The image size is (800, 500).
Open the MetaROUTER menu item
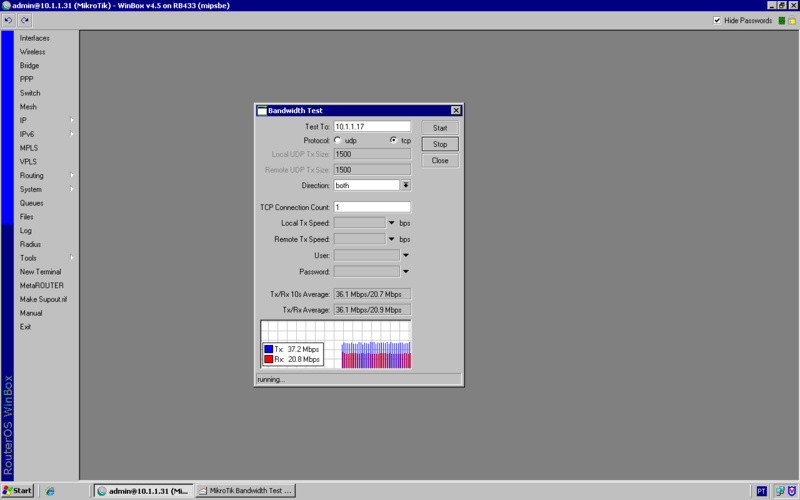pyautogui.click(x=42, y=286)
